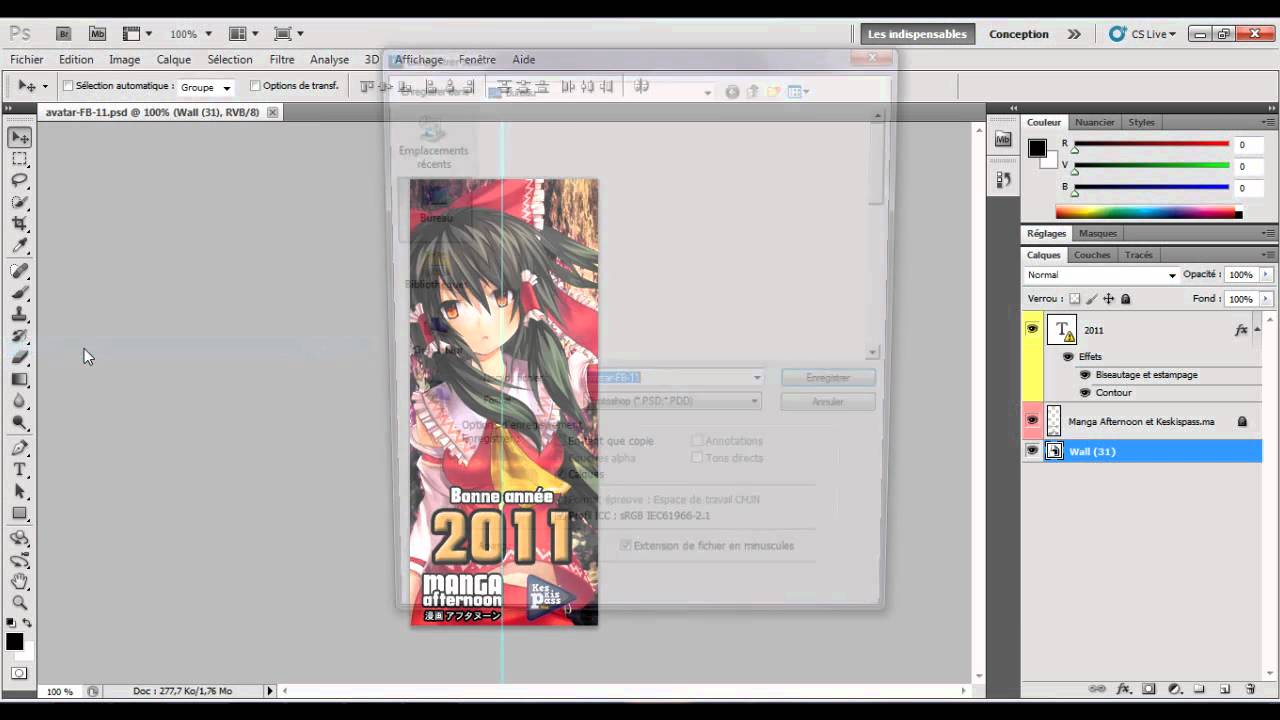This screenshot has height=720, width=1280.
Task: Select the Brush tool
Action: coord(20,293)
